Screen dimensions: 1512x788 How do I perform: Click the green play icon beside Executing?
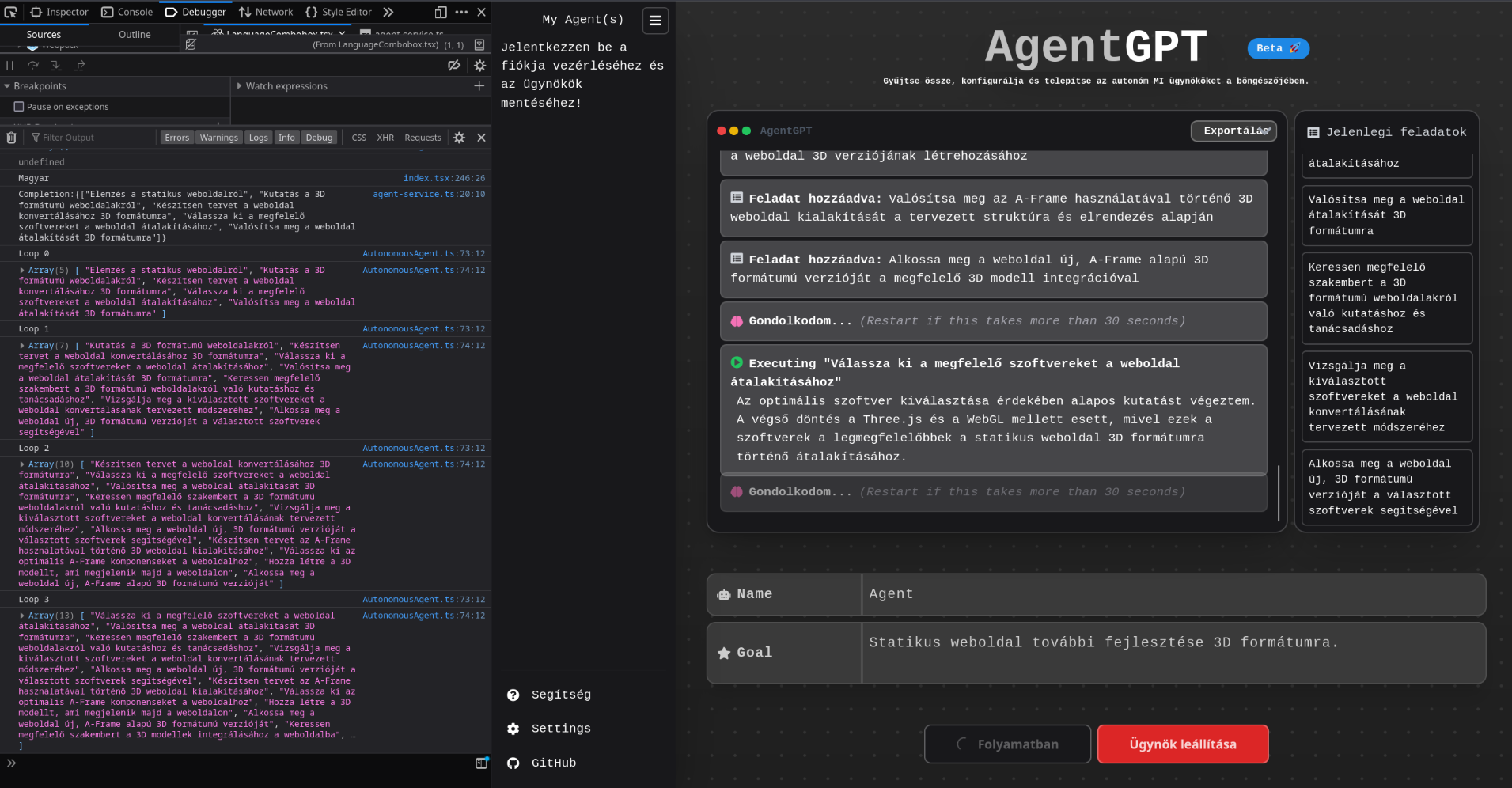737,362
